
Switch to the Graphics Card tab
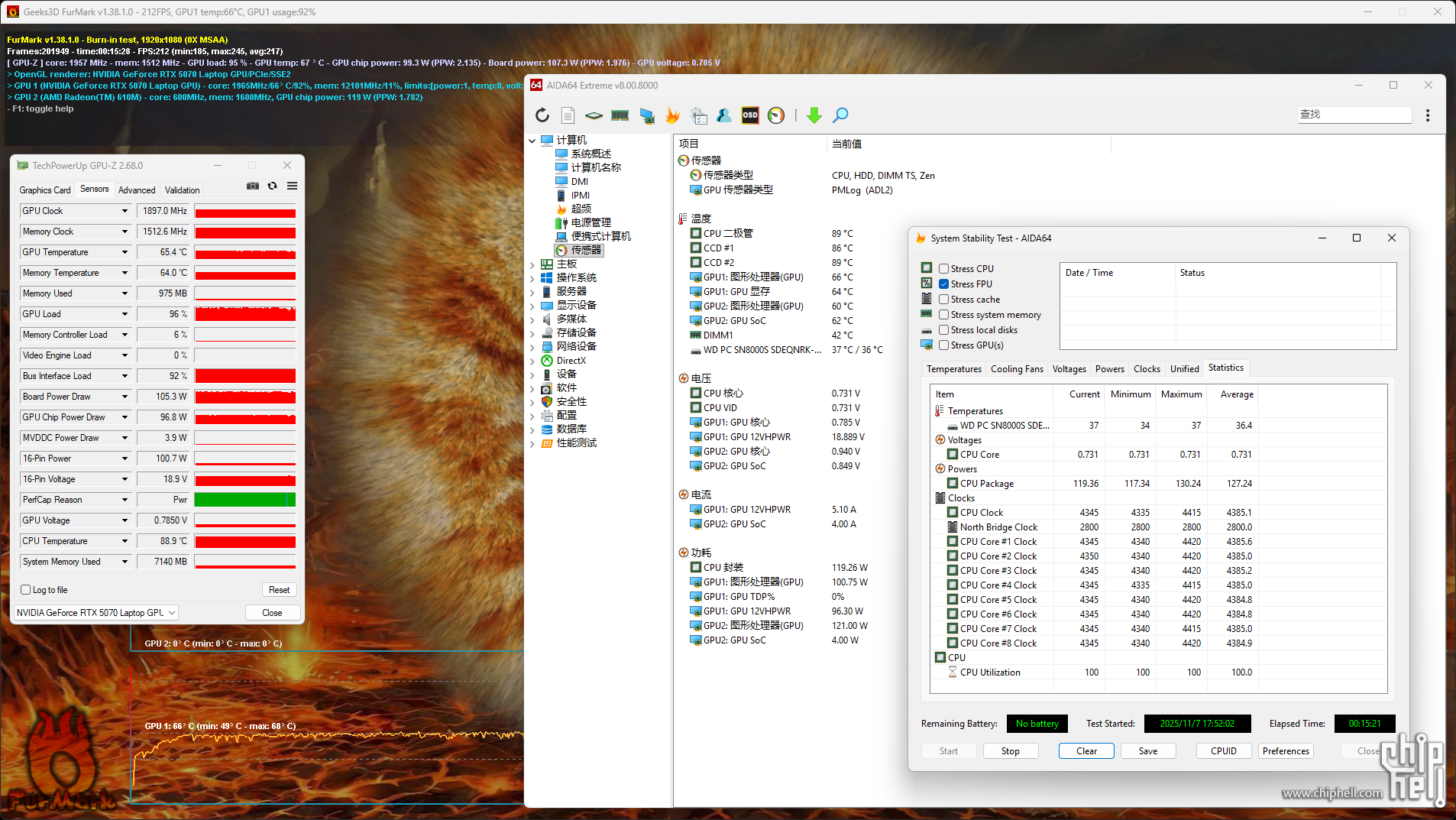pyautogui.click(x=45, y=190)
